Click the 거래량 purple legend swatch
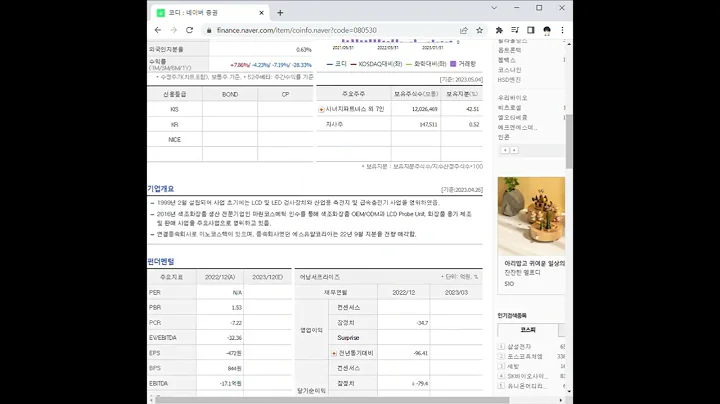 [453, 64]
